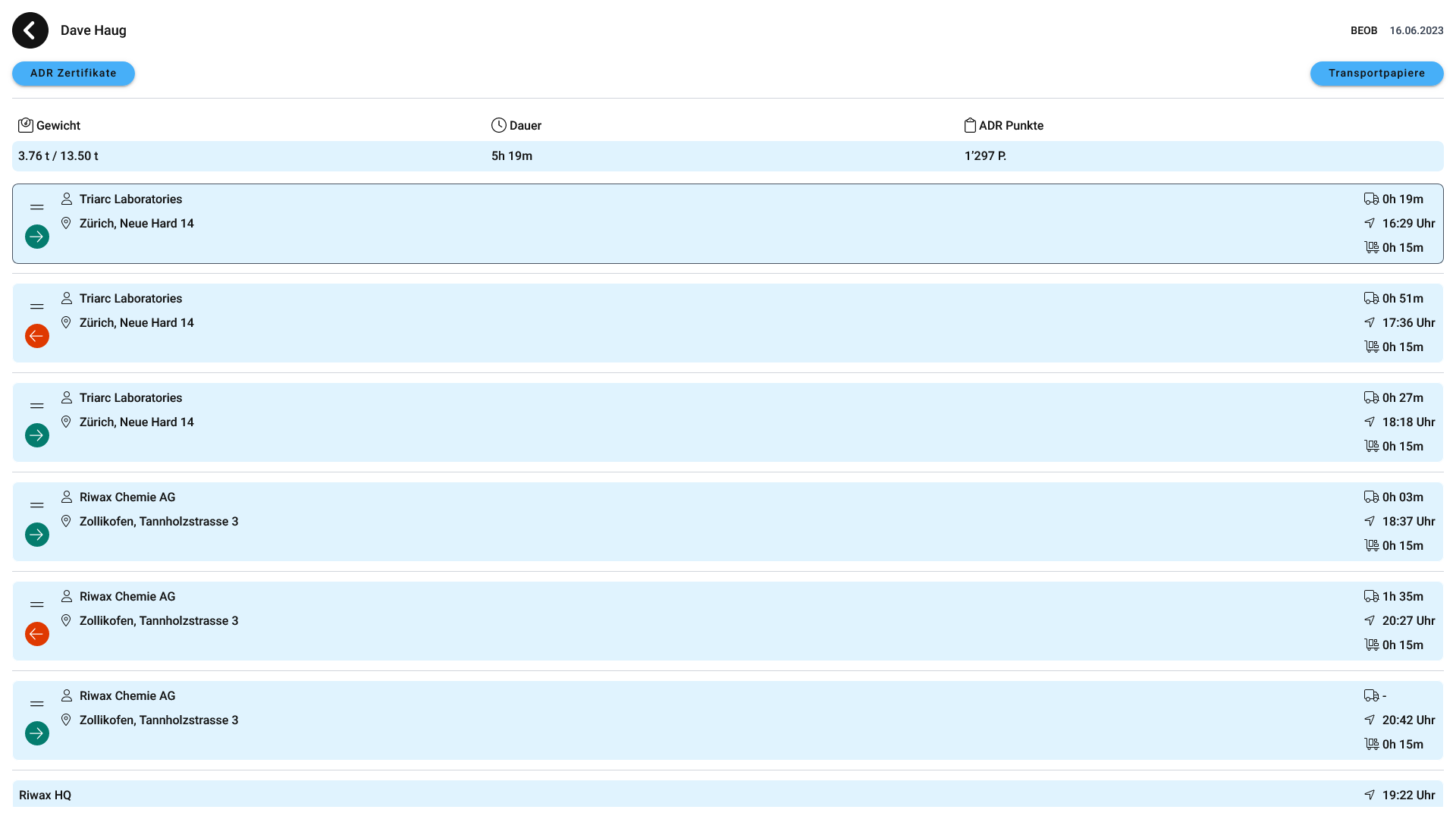Viewport: 1456px width, 819px height.
Task: Click the drag handle of the 18:37 Uhr stop
Action: pyautogui.click(x=37, y=505)
